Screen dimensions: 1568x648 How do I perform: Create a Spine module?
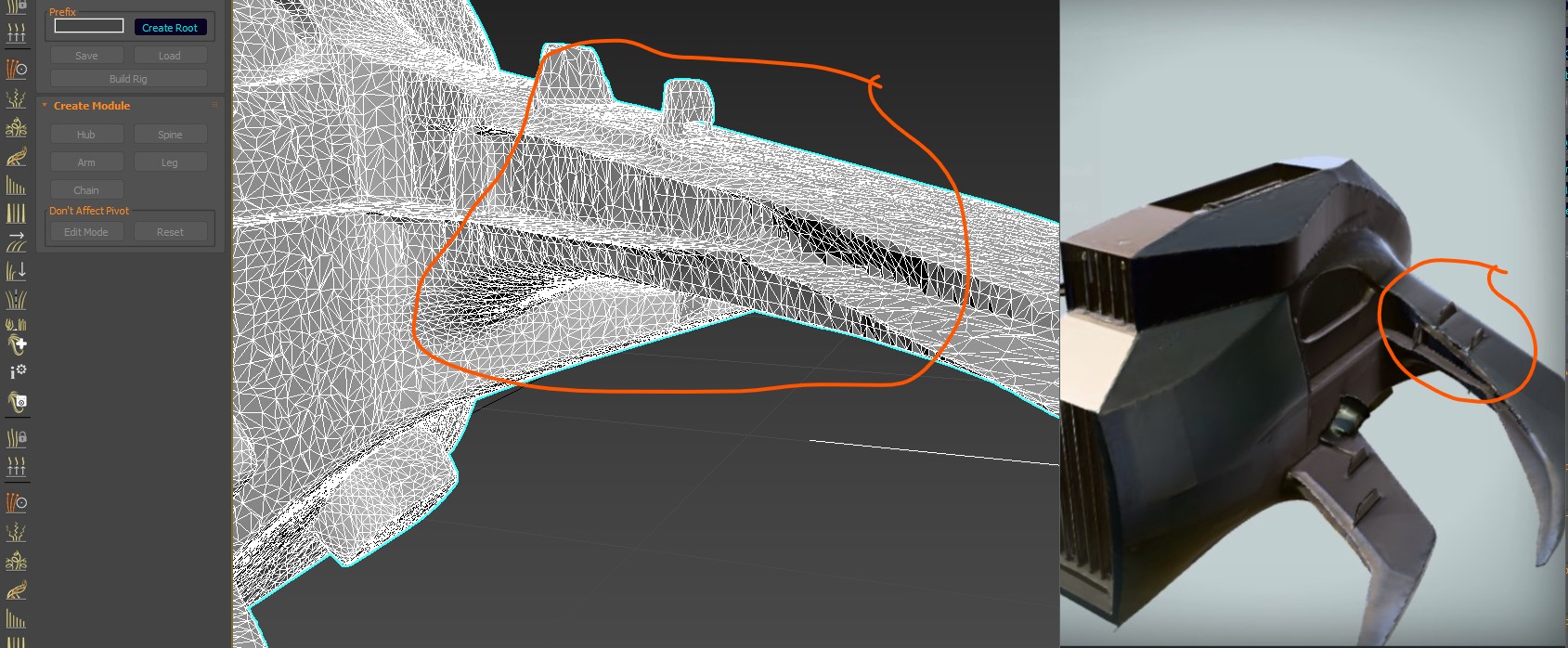point(170,135)
